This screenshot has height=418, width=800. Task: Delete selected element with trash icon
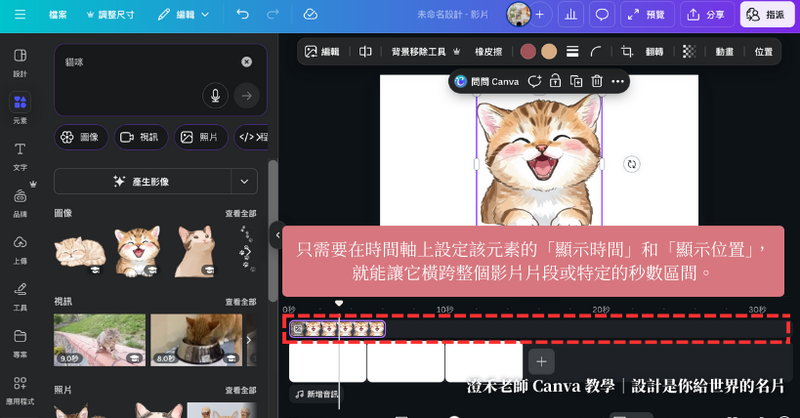(x=597, y=81)
